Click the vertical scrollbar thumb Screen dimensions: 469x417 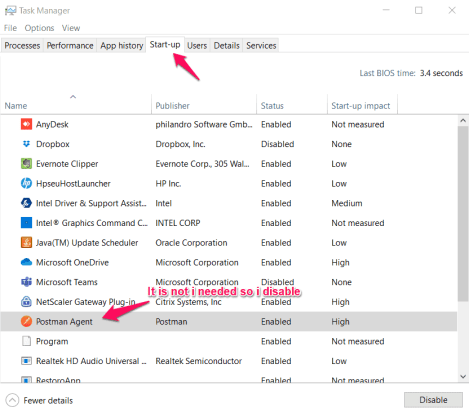tap(463, 214)
